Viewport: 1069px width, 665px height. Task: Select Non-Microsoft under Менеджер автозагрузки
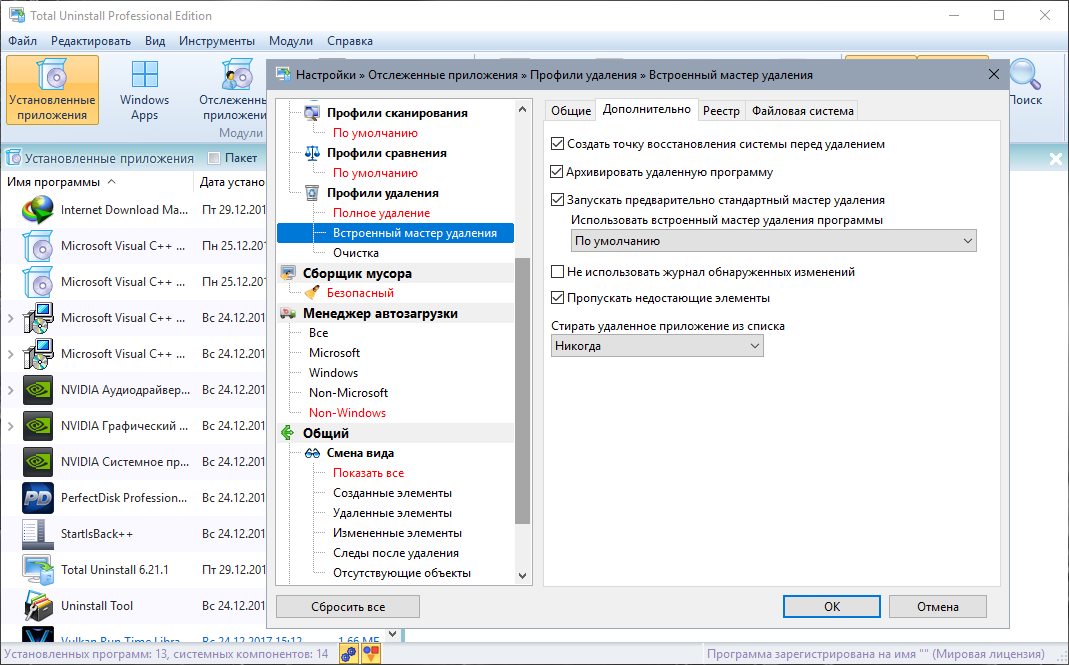point(348,393)
